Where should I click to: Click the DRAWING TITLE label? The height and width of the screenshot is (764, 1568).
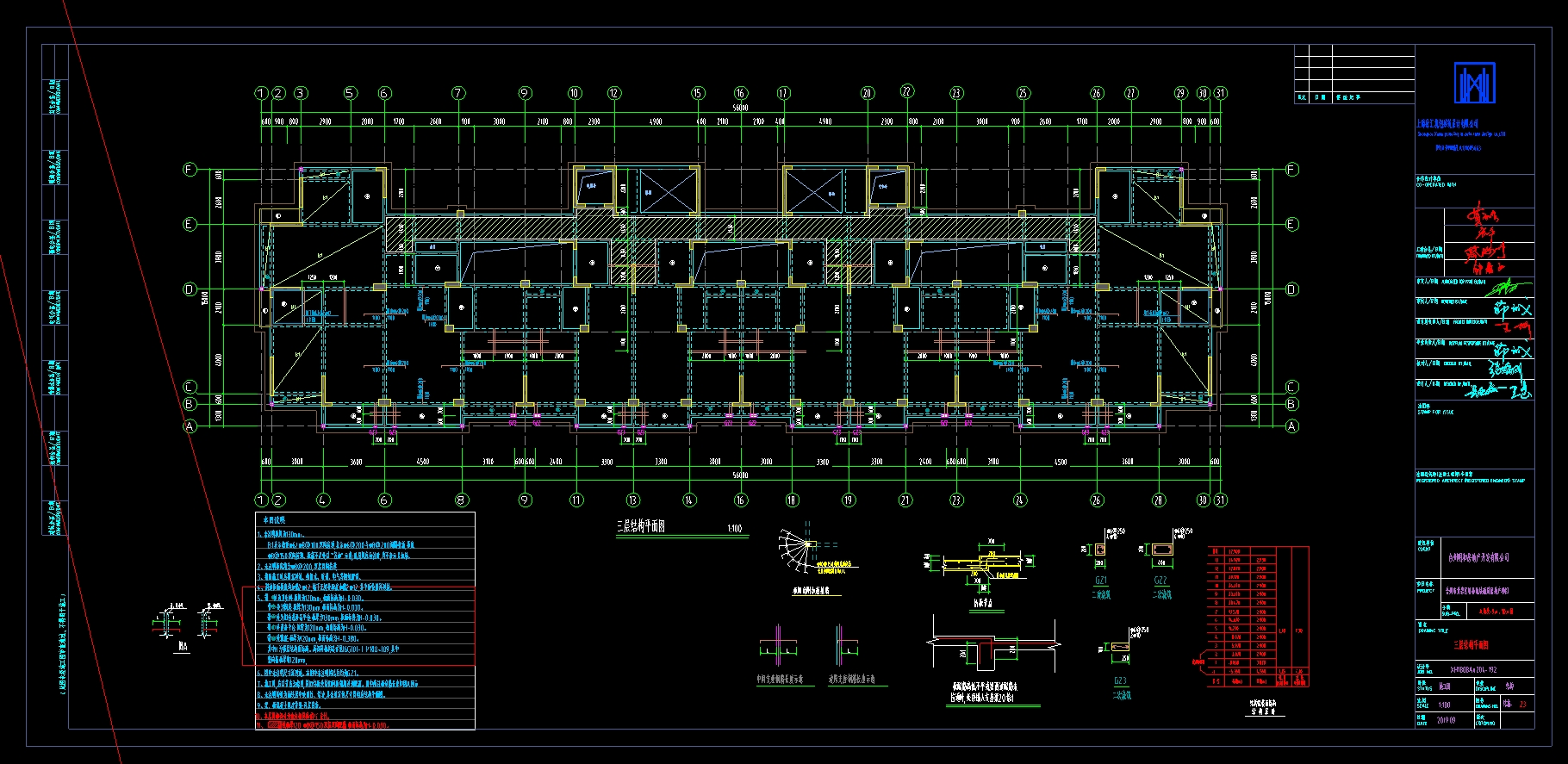1433,629
